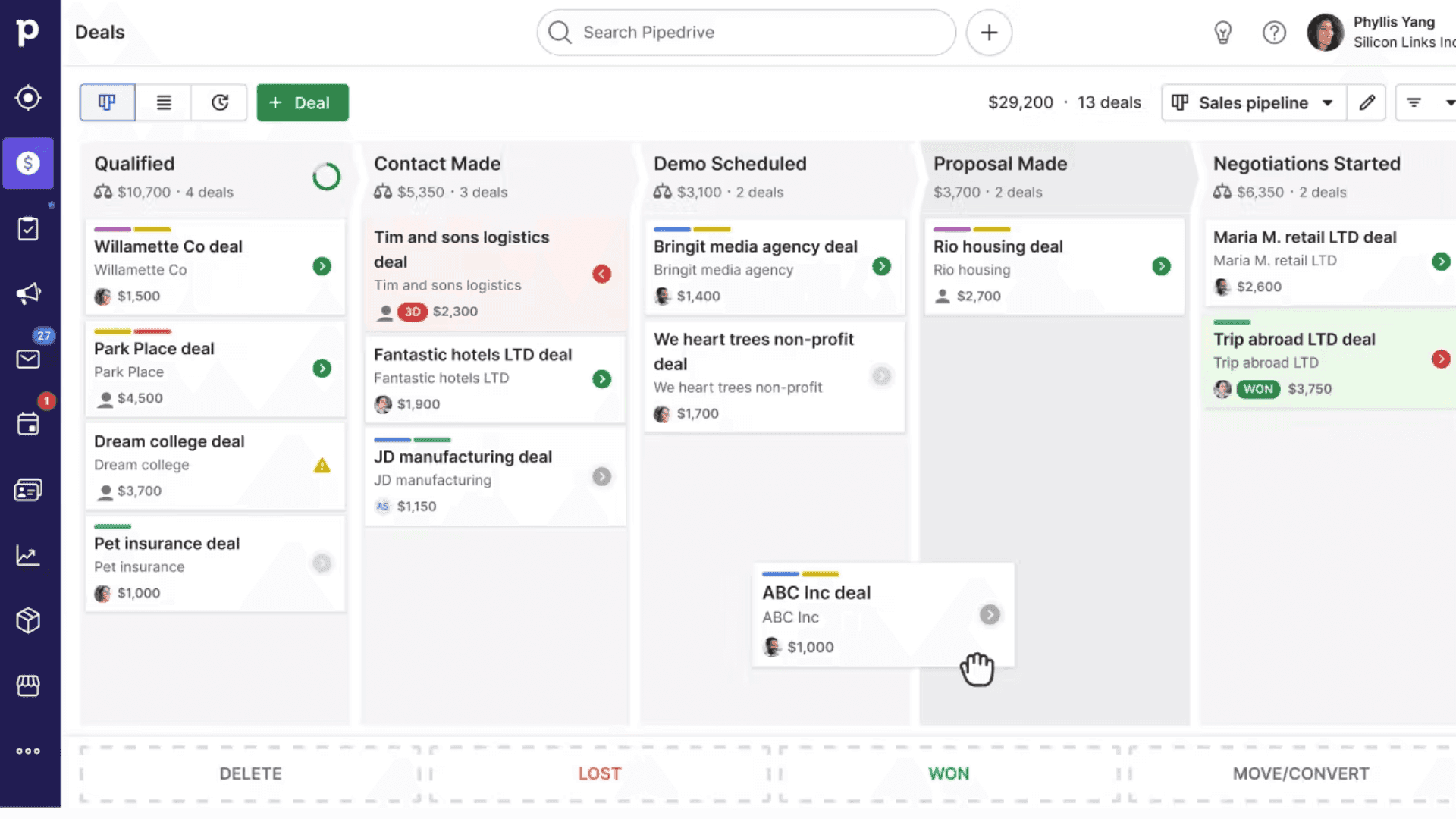1456x819 pixels.
Task: Click Pet insurance deal grey activity arrow
Action: [322, 563]
